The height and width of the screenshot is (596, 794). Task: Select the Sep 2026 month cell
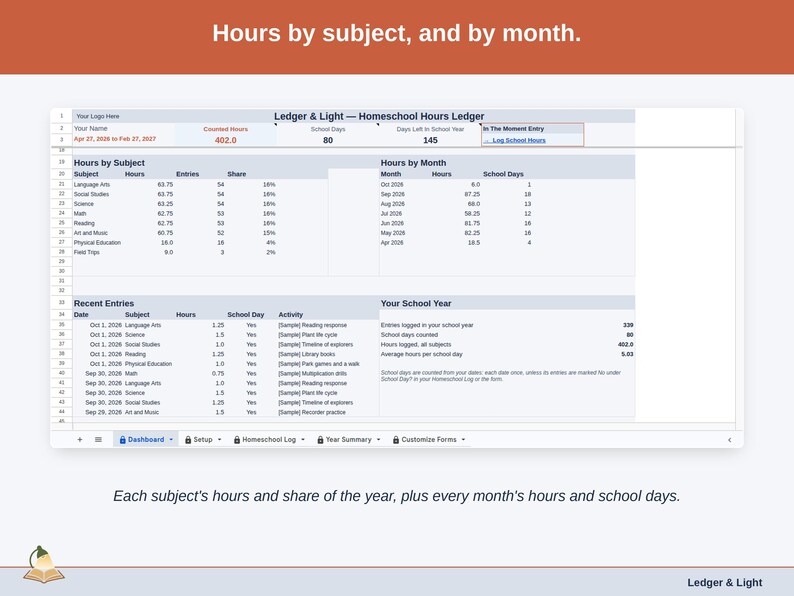tap(392, 194)
